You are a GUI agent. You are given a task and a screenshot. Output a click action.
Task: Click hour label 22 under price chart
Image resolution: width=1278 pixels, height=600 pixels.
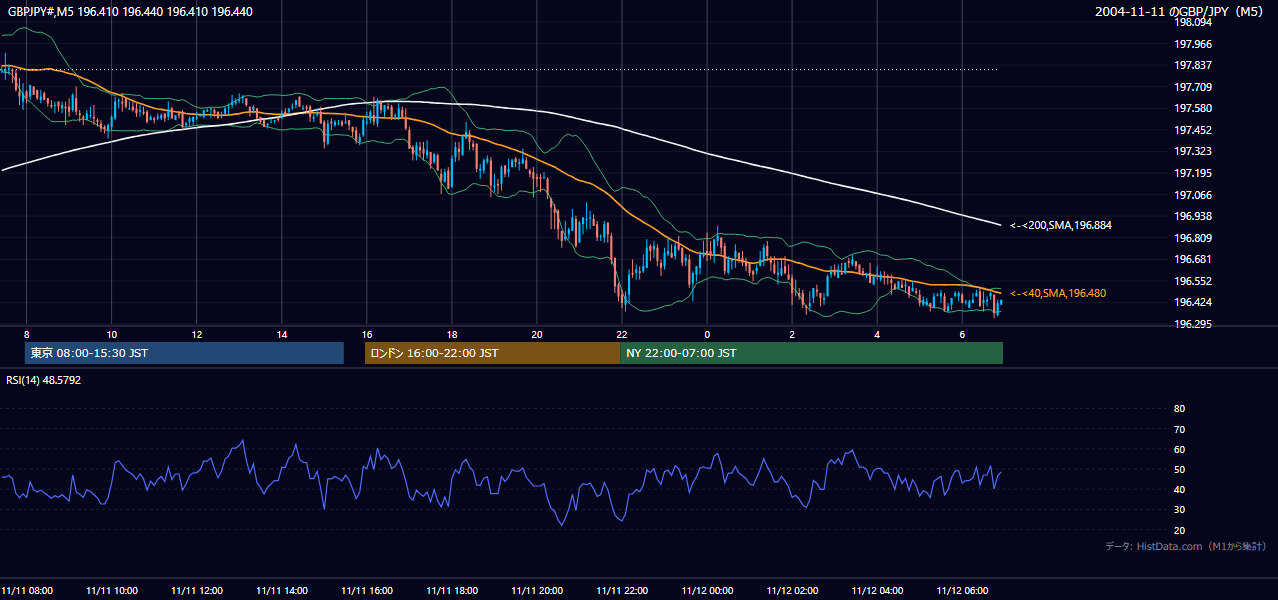622,334
